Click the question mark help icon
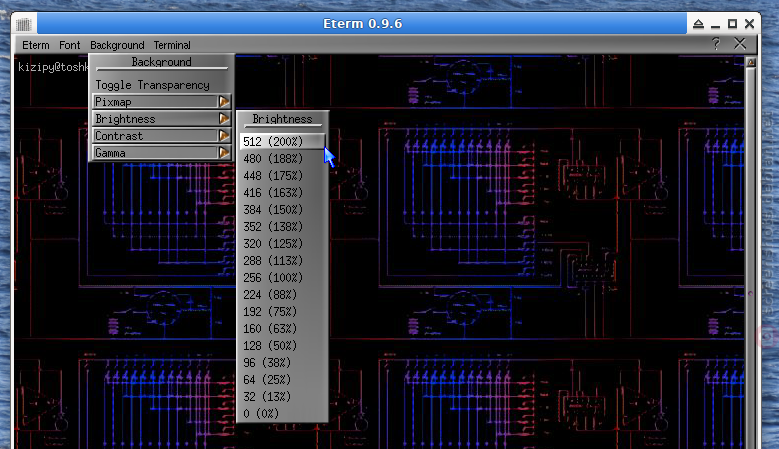This screenshot has width=779, height=449. click(715, 44)
